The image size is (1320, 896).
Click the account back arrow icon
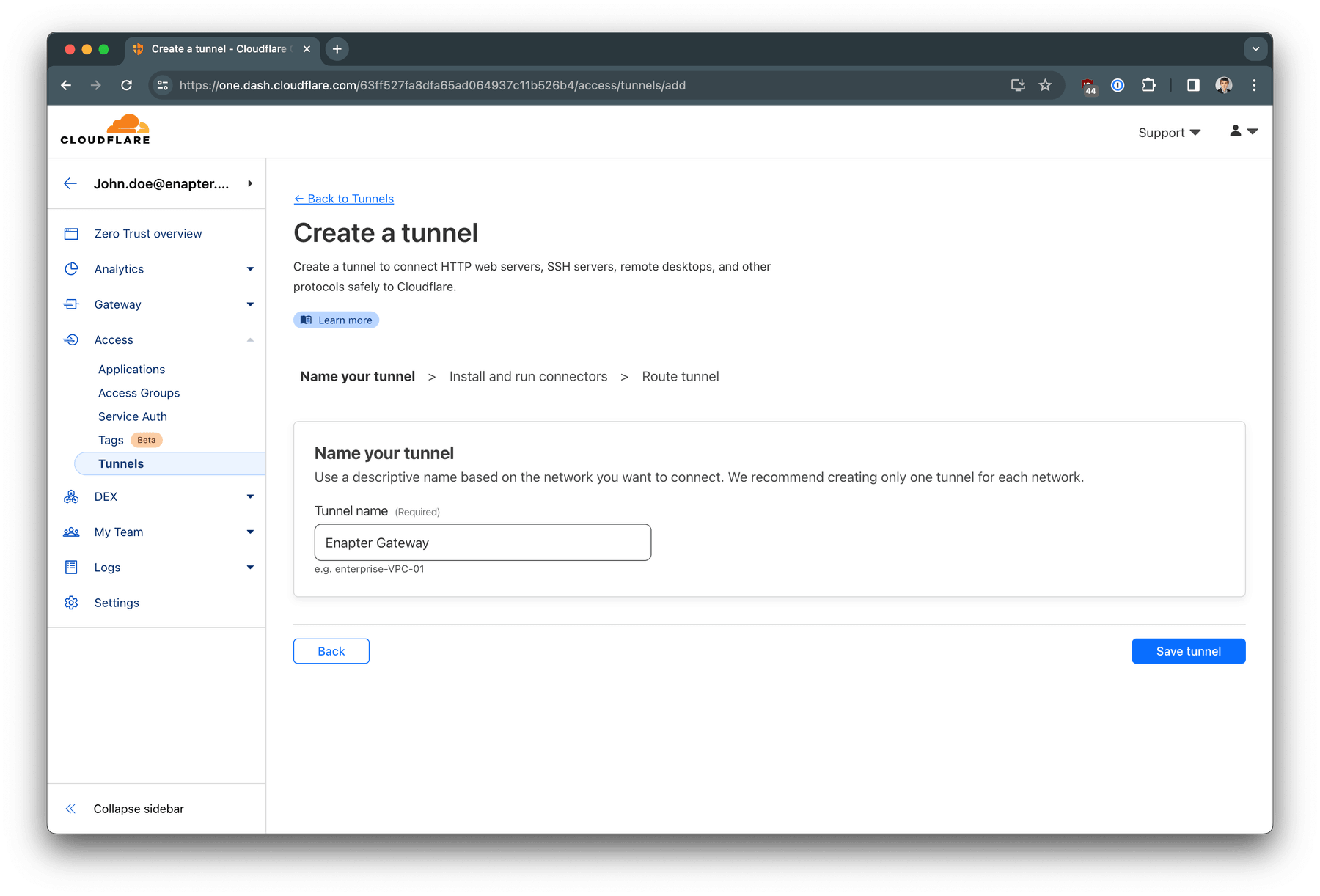[x=70, y=184]
